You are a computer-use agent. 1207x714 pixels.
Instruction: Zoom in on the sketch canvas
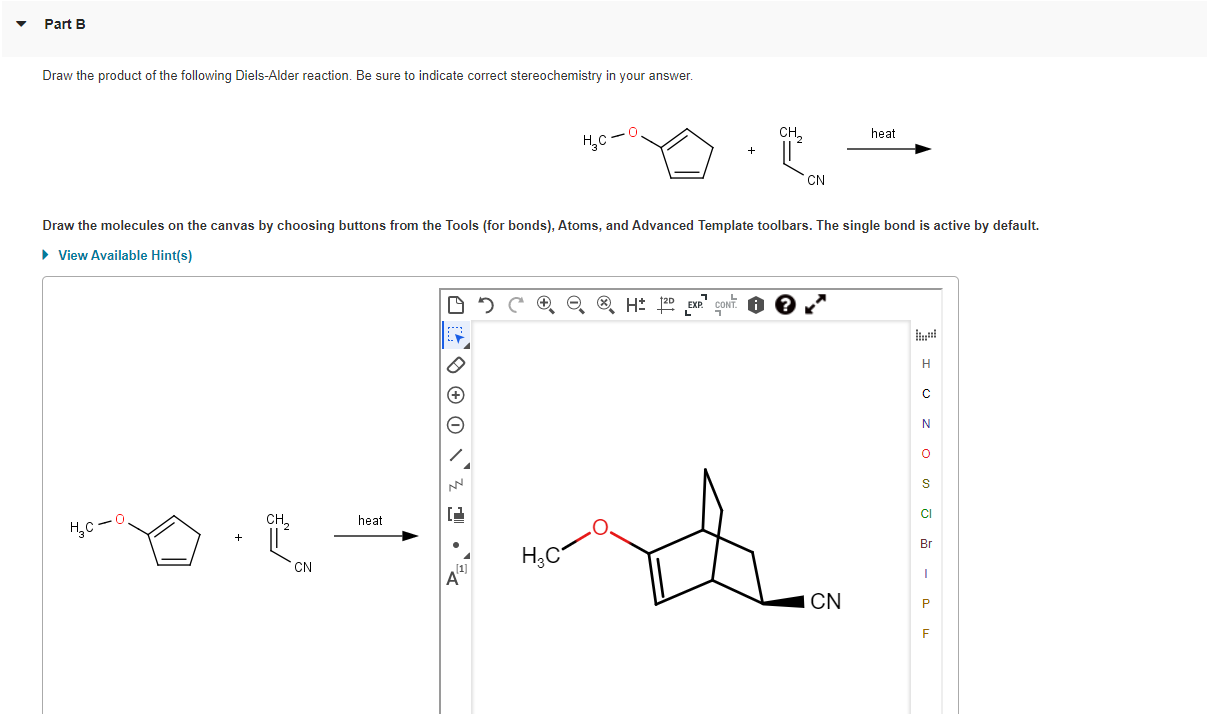click(x=546, y=305)
